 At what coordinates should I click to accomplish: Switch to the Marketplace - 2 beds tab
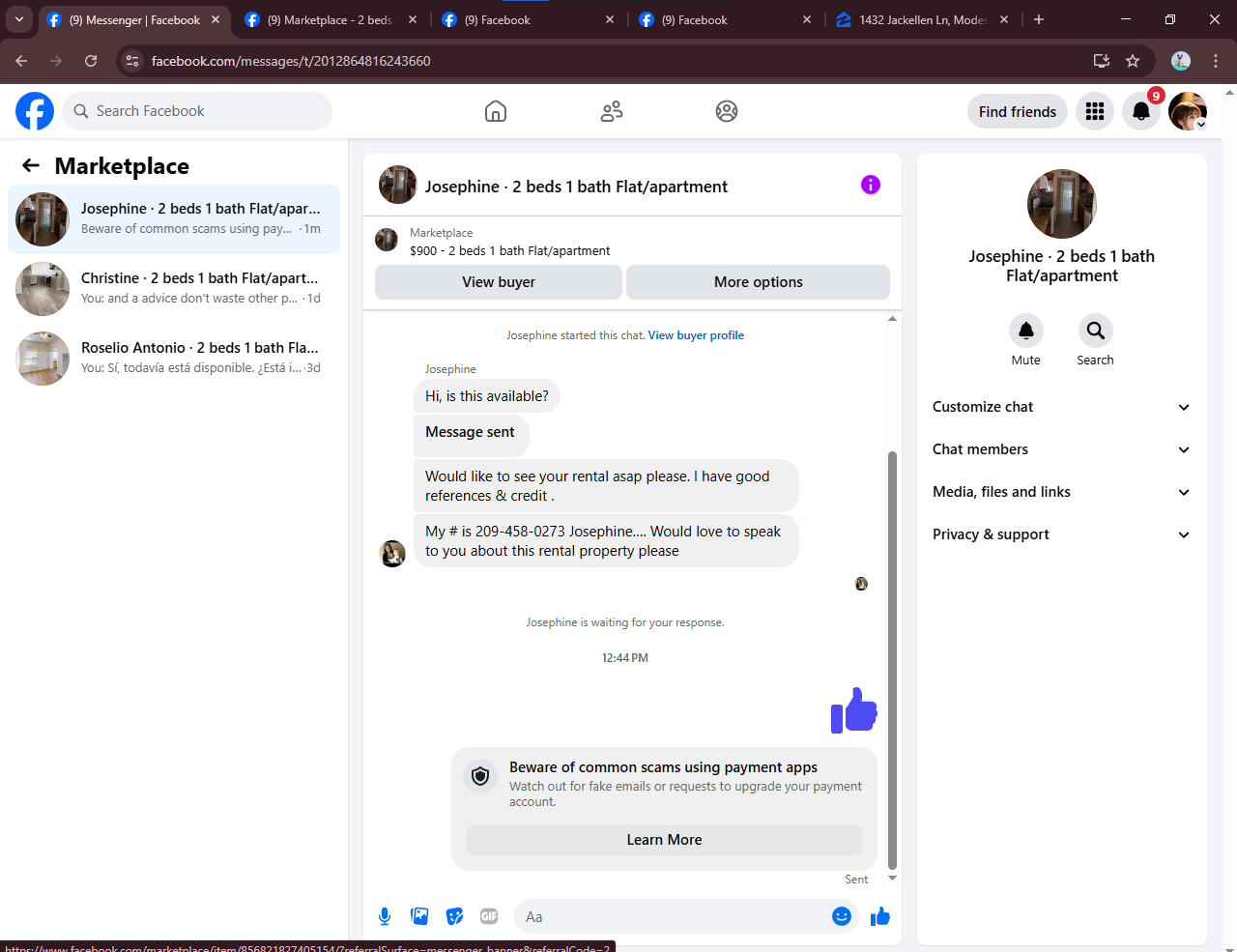click(x=329, y=19)
